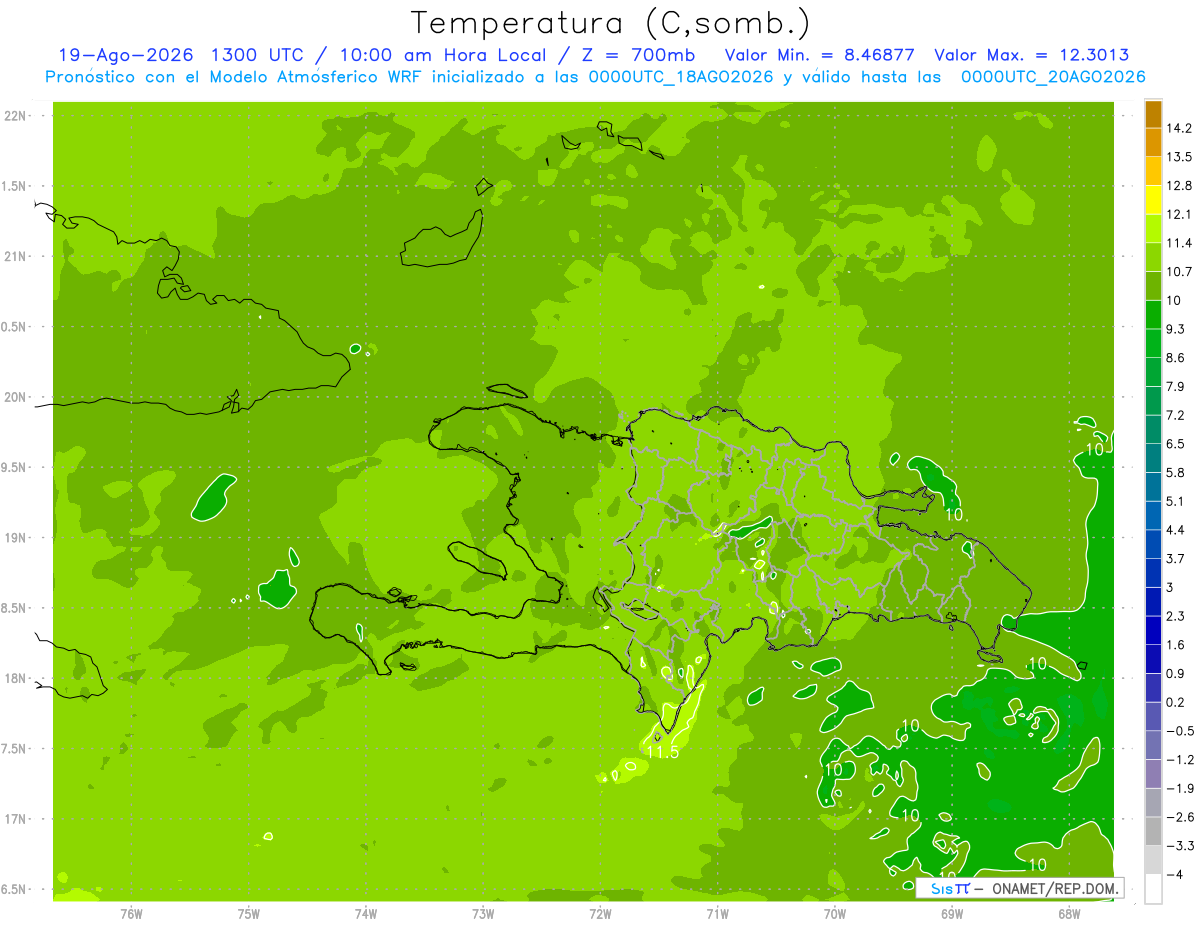Click the "-1.9" colorbar value
The width and height of the screenshot is (1200, 927).
pos(1180,787)
